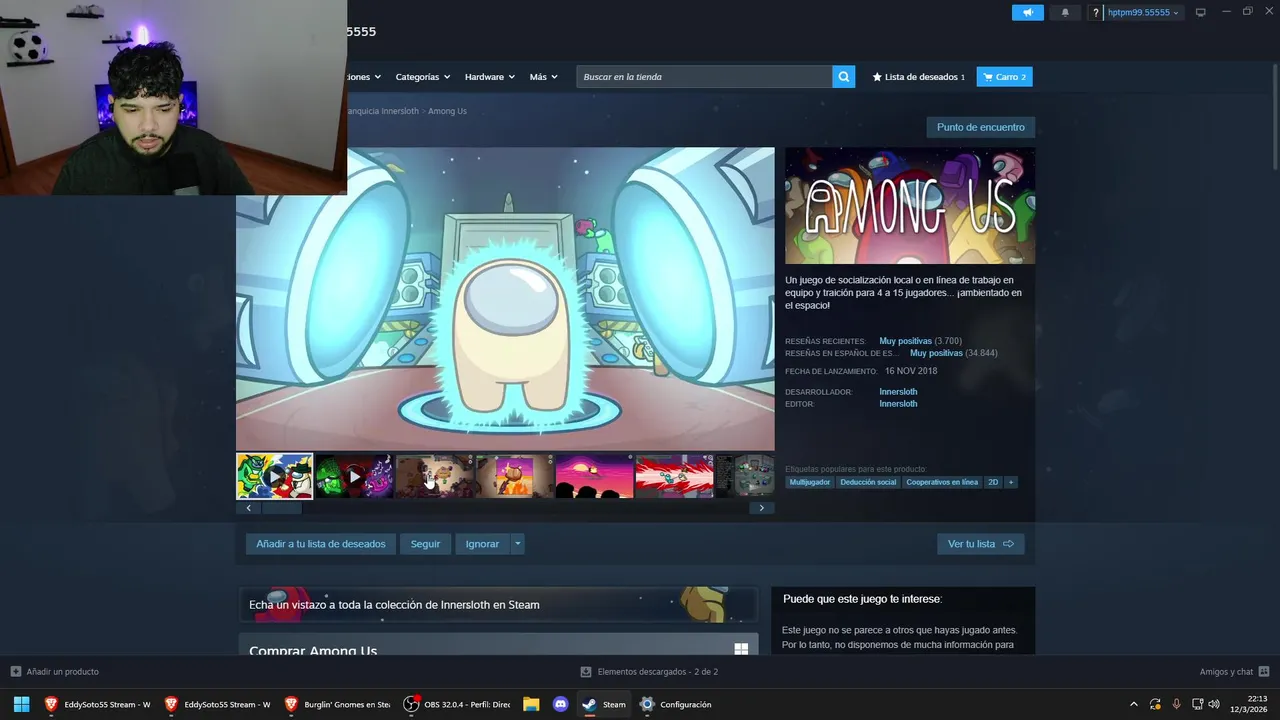Click the Seguir button
The image size is (1280, 720).
point(425,544)
